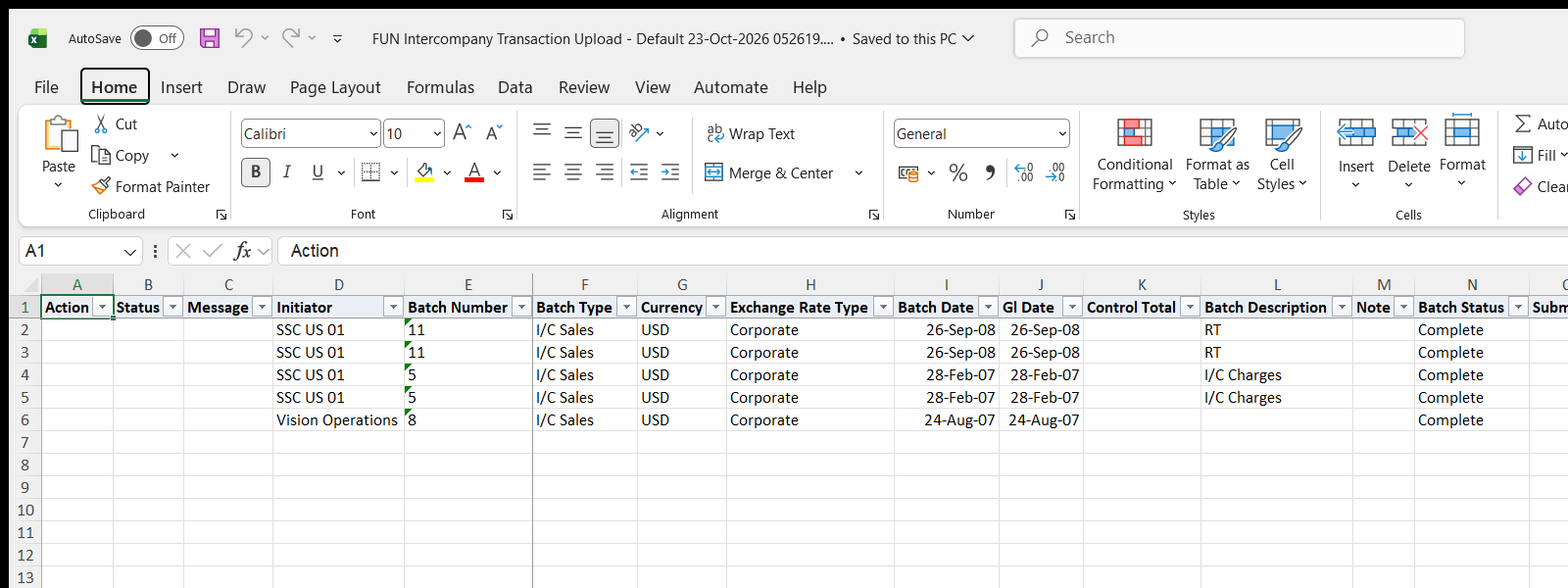Expand the Name Box dropdown

tap(129, 252)
